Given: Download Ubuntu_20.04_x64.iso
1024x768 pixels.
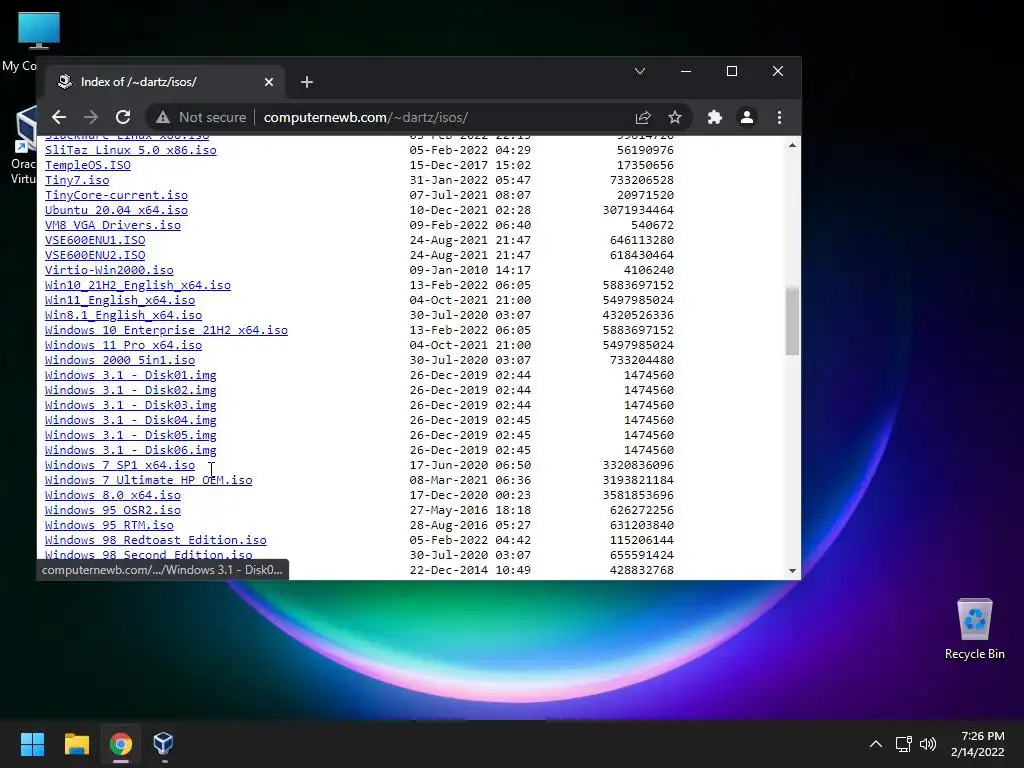Looking at the screenshot, I should click(116, 210).
